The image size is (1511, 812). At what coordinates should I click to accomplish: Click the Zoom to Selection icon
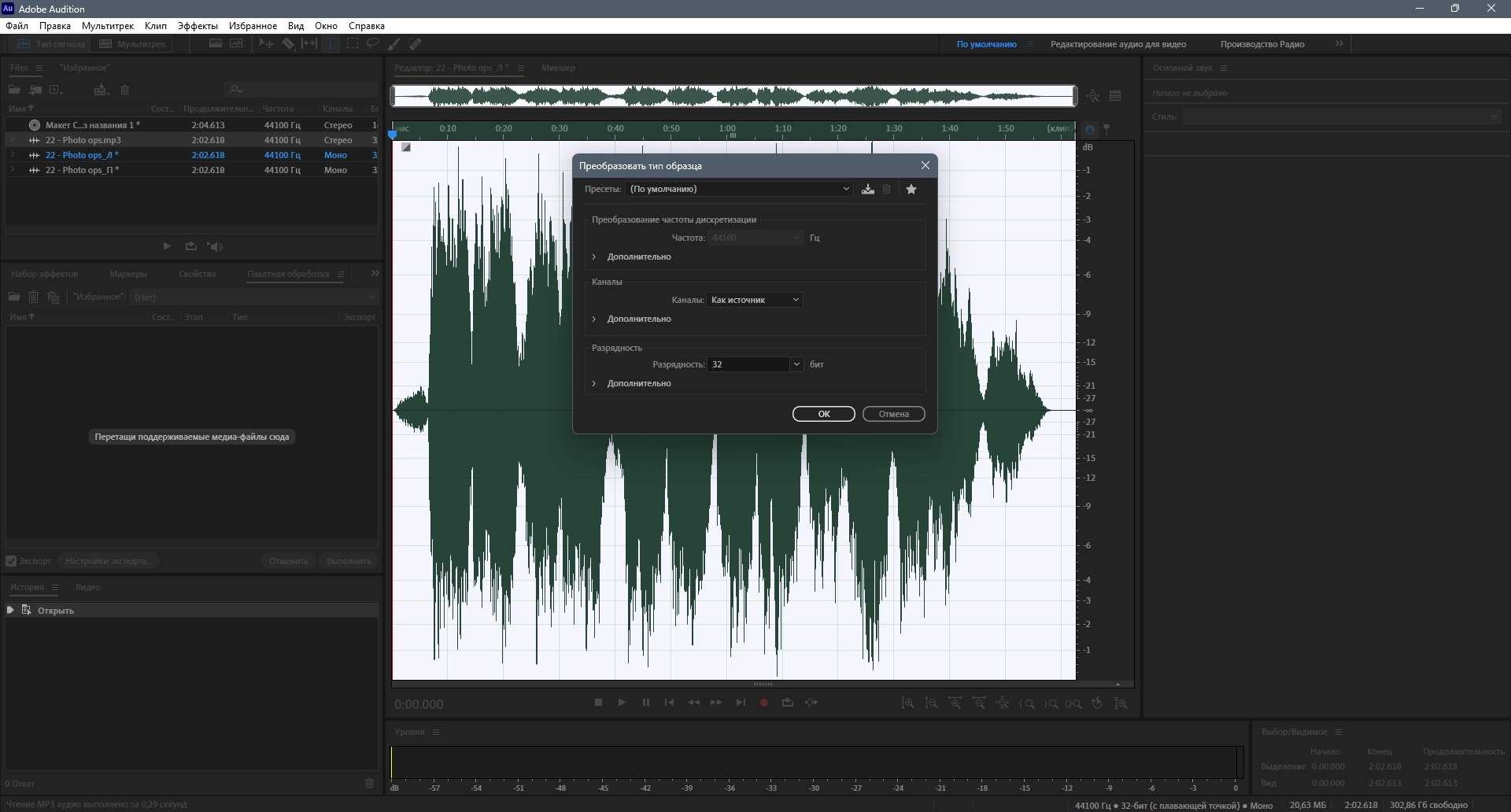[x=1074, y=703]
